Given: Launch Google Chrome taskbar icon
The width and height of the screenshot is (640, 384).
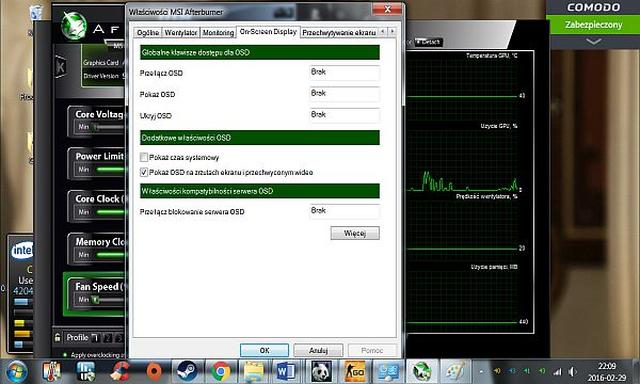Looking at the screenshot, I should [220, 371].
